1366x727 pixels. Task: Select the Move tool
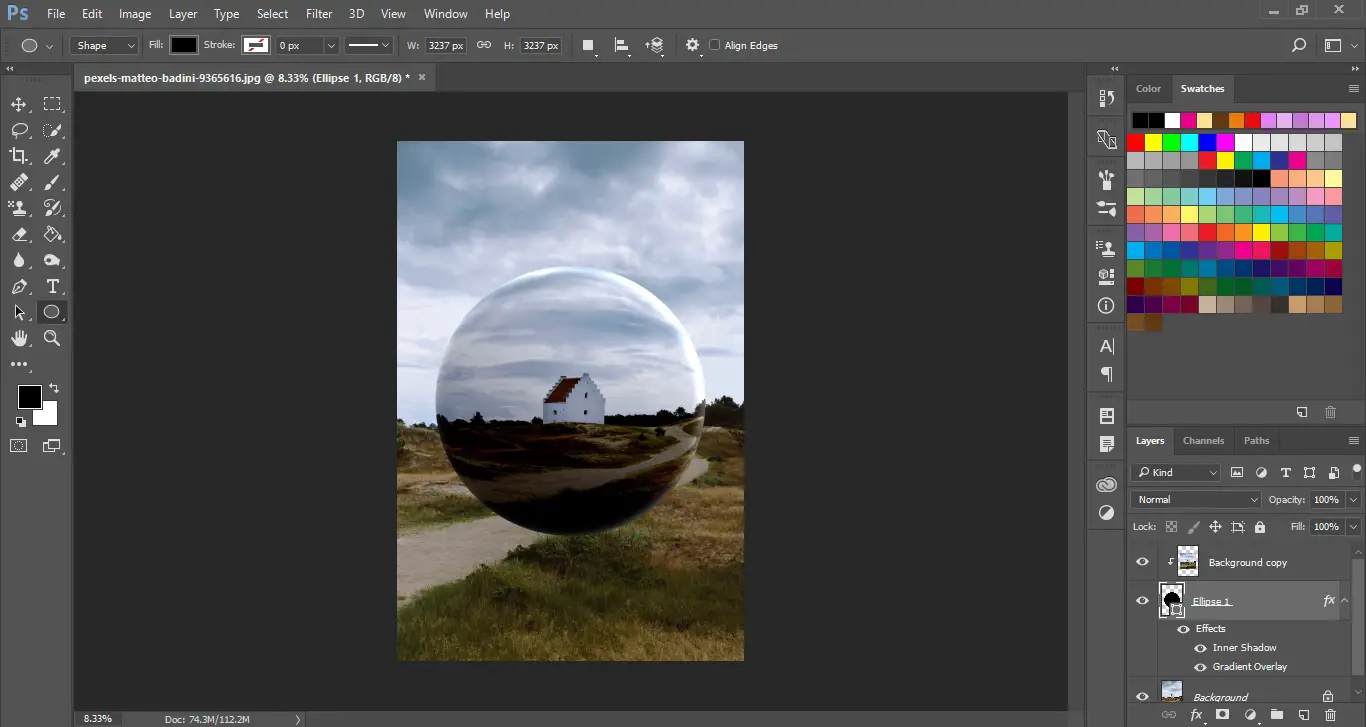(18, 104)
